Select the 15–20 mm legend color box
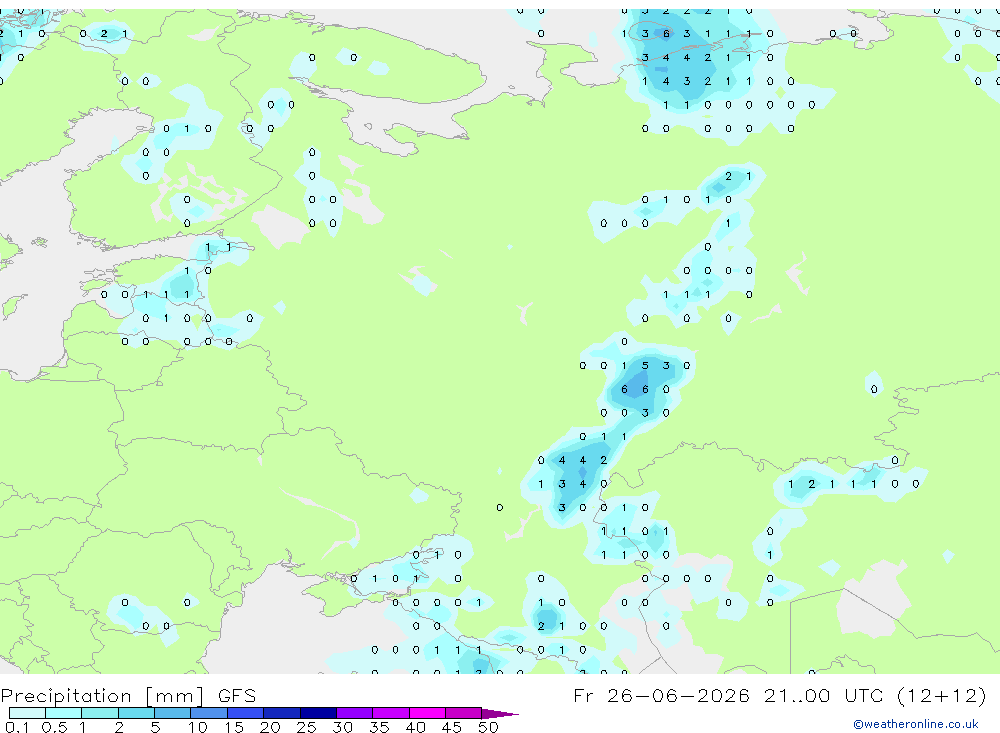The height and width of the screenshot is (733, 1000). tap(246, 713)
